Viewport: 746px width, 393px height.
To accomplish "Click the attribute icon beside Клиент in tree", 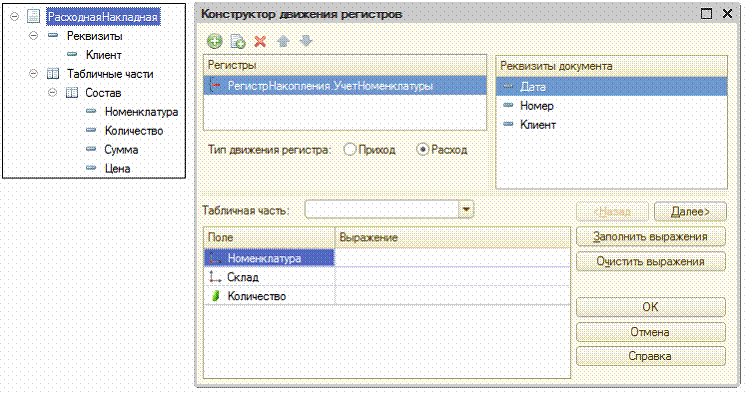I will tap(72, 54).
